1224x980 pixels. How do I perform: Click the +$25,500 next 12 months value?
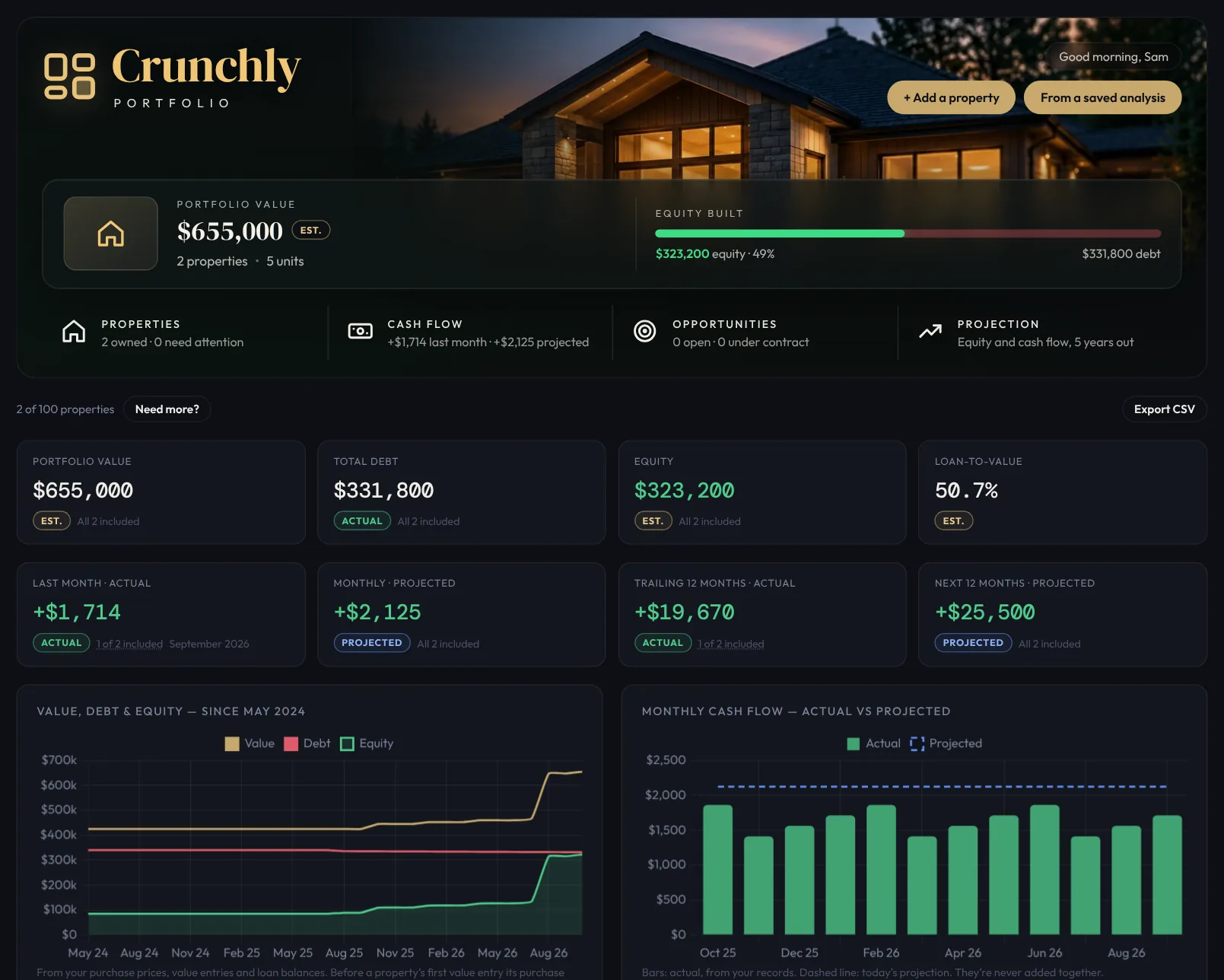tap(985, 612)
